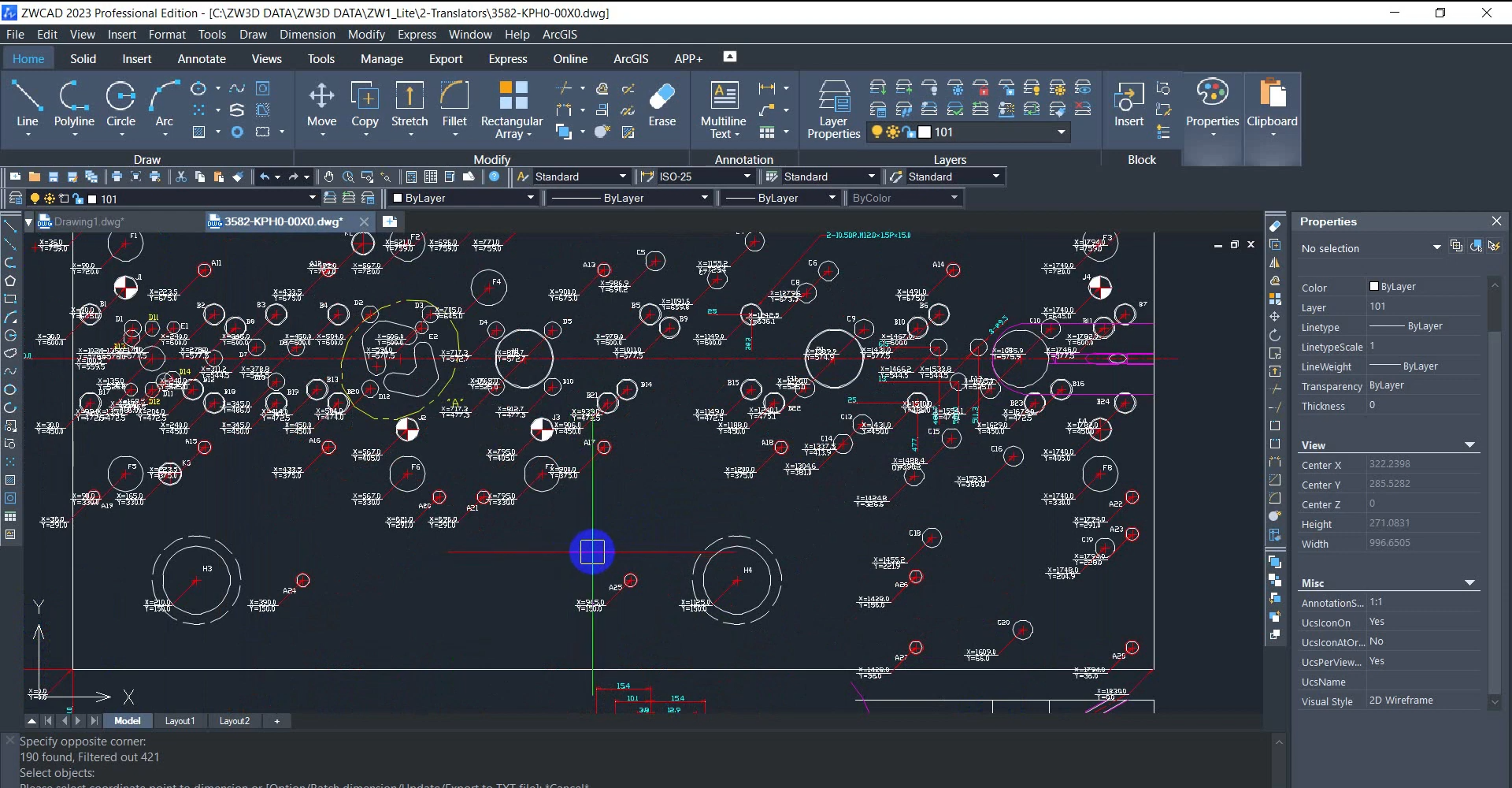The image size is (1512, 788).
Task: Switch to the Annotate ribbon tab
Action: 202,58
